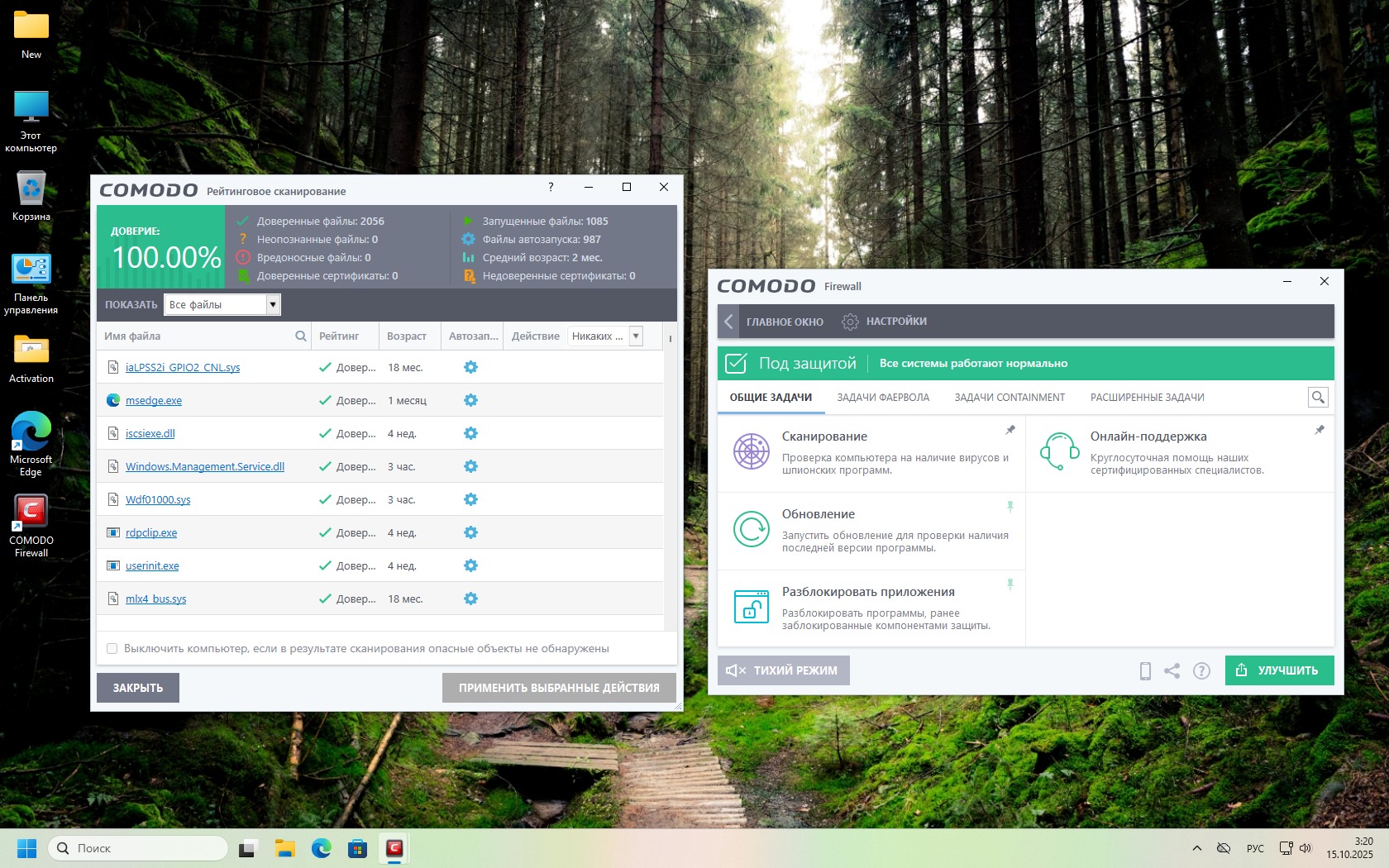This screenshot has width=1389, height=868.
Task: Expand the 'Все файлы' show filter dropdown
Action: [272, 305]
